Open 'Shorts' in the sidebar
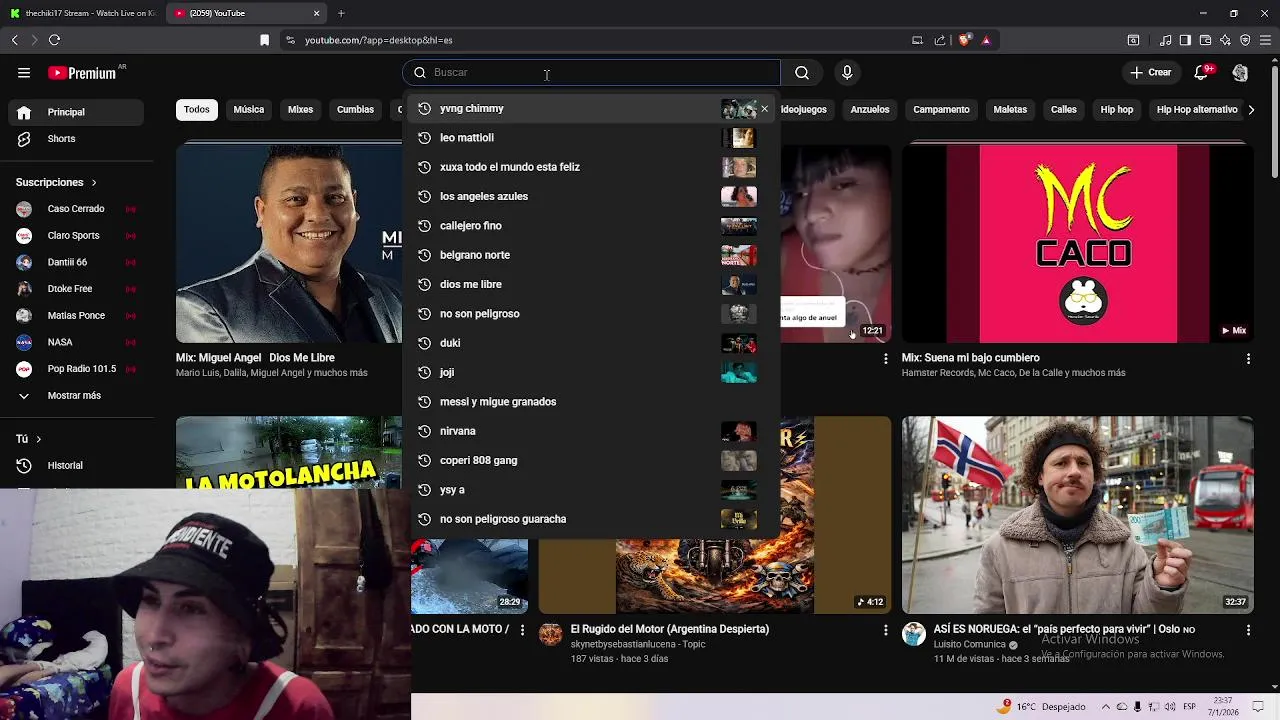 point(78,139)
